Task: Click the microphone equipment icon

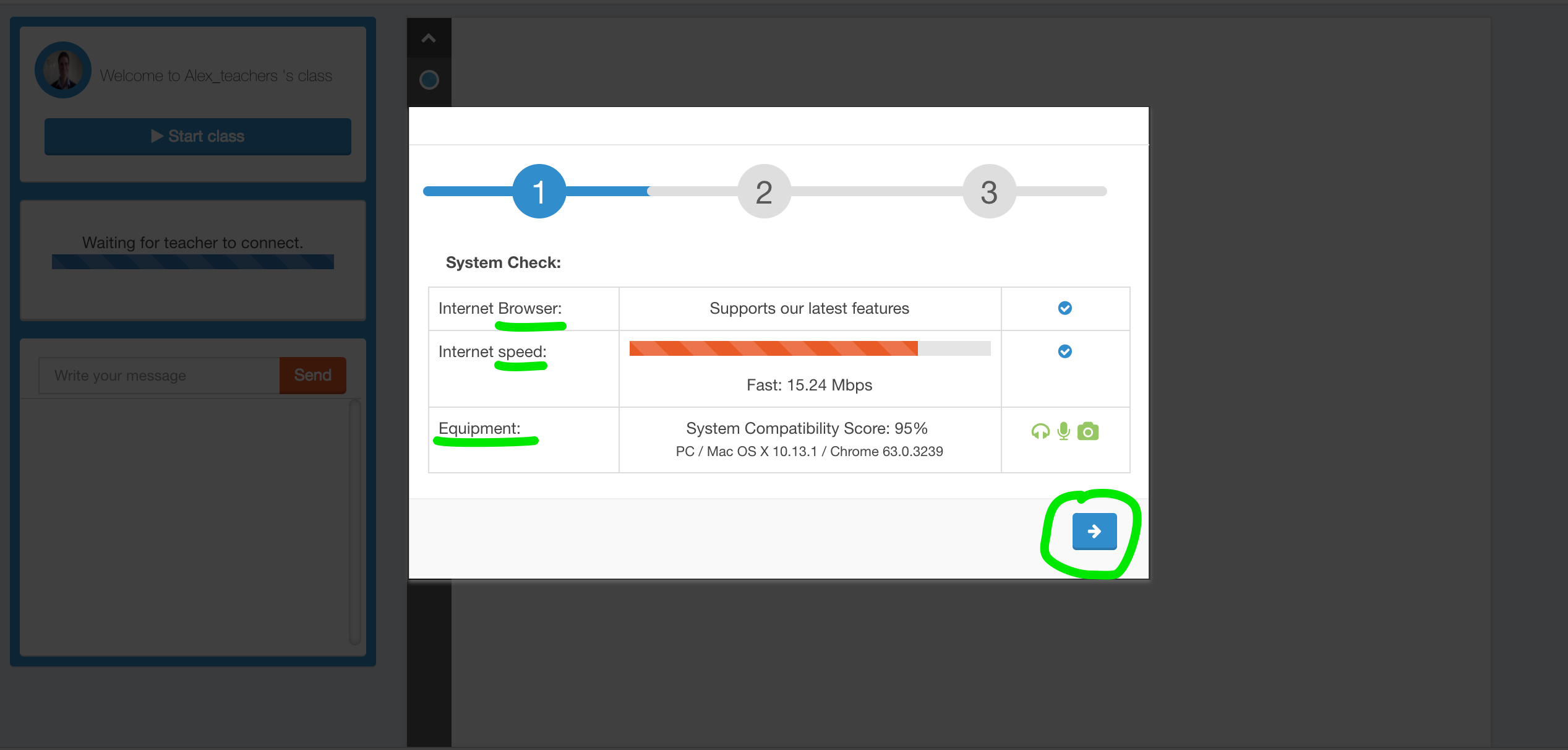Action: (1064, 431)
